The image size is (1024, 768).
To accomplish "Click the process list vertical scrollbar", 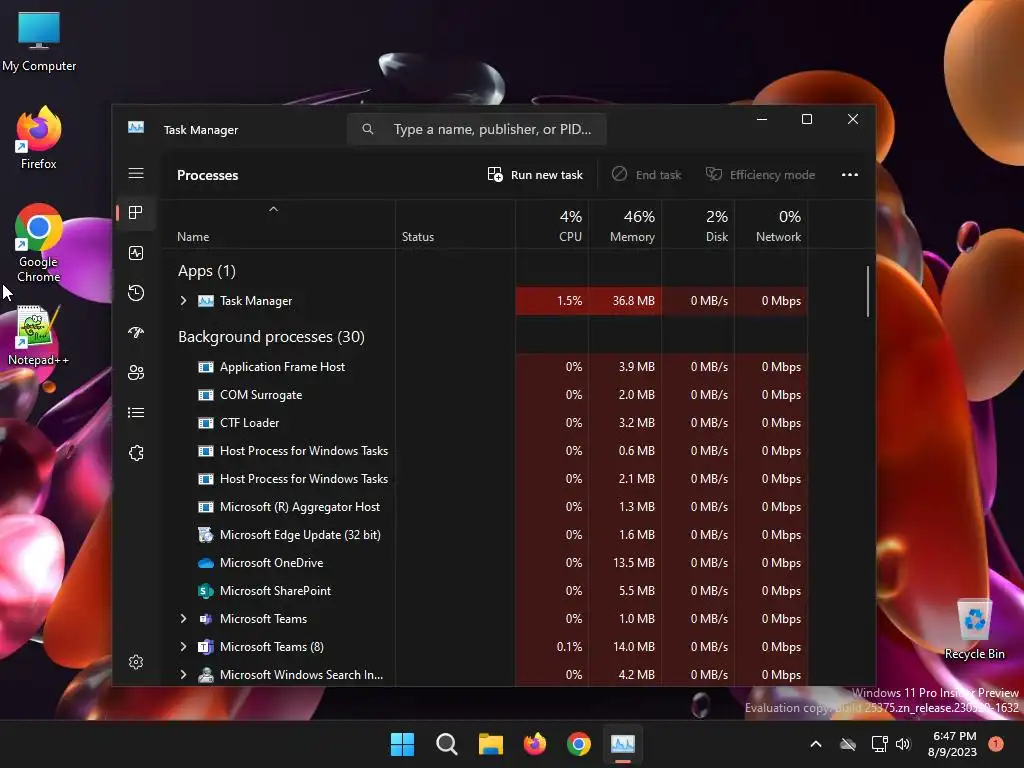I will tap(868, 291).
